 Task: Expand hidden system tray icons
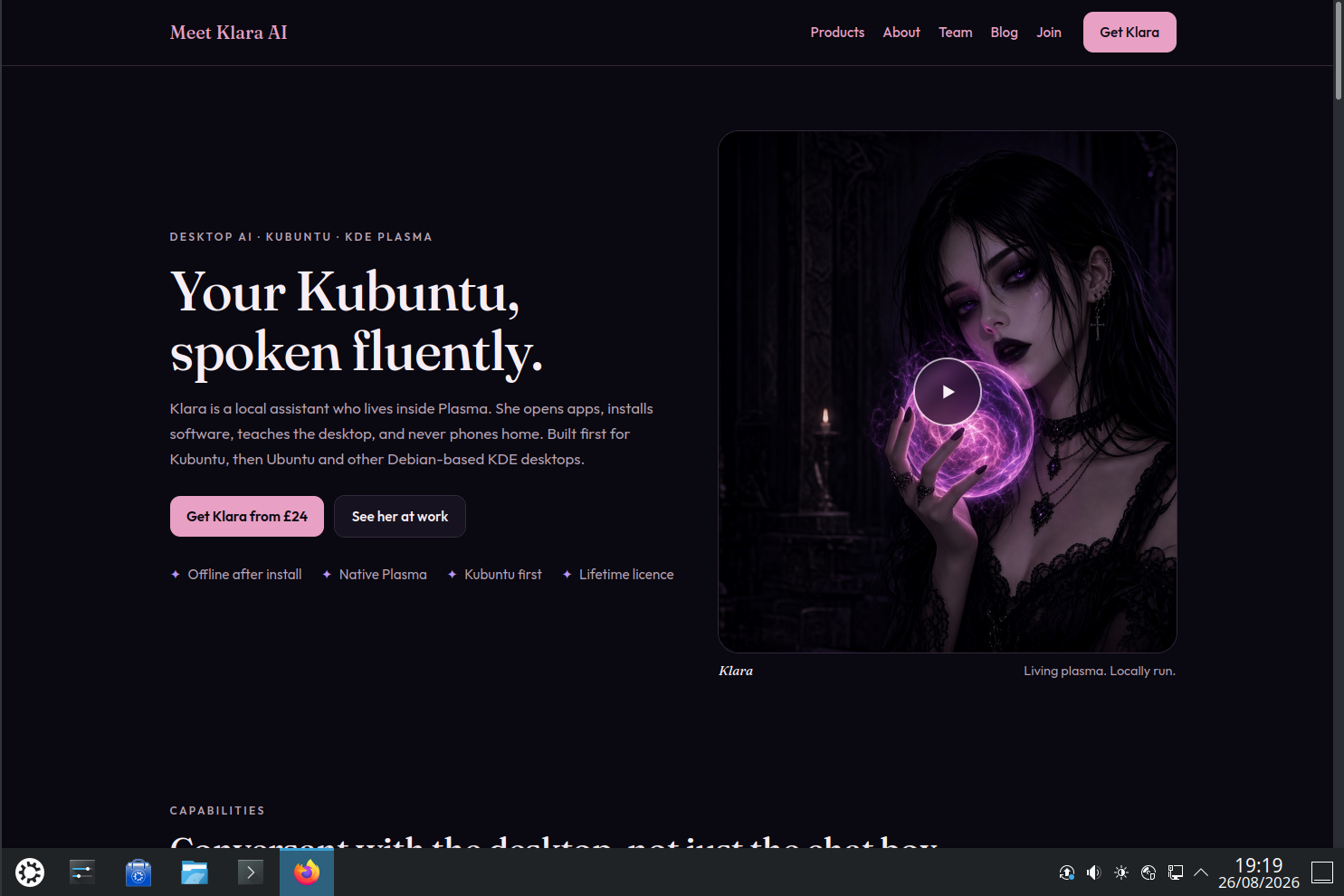[x=1201, y=872]
